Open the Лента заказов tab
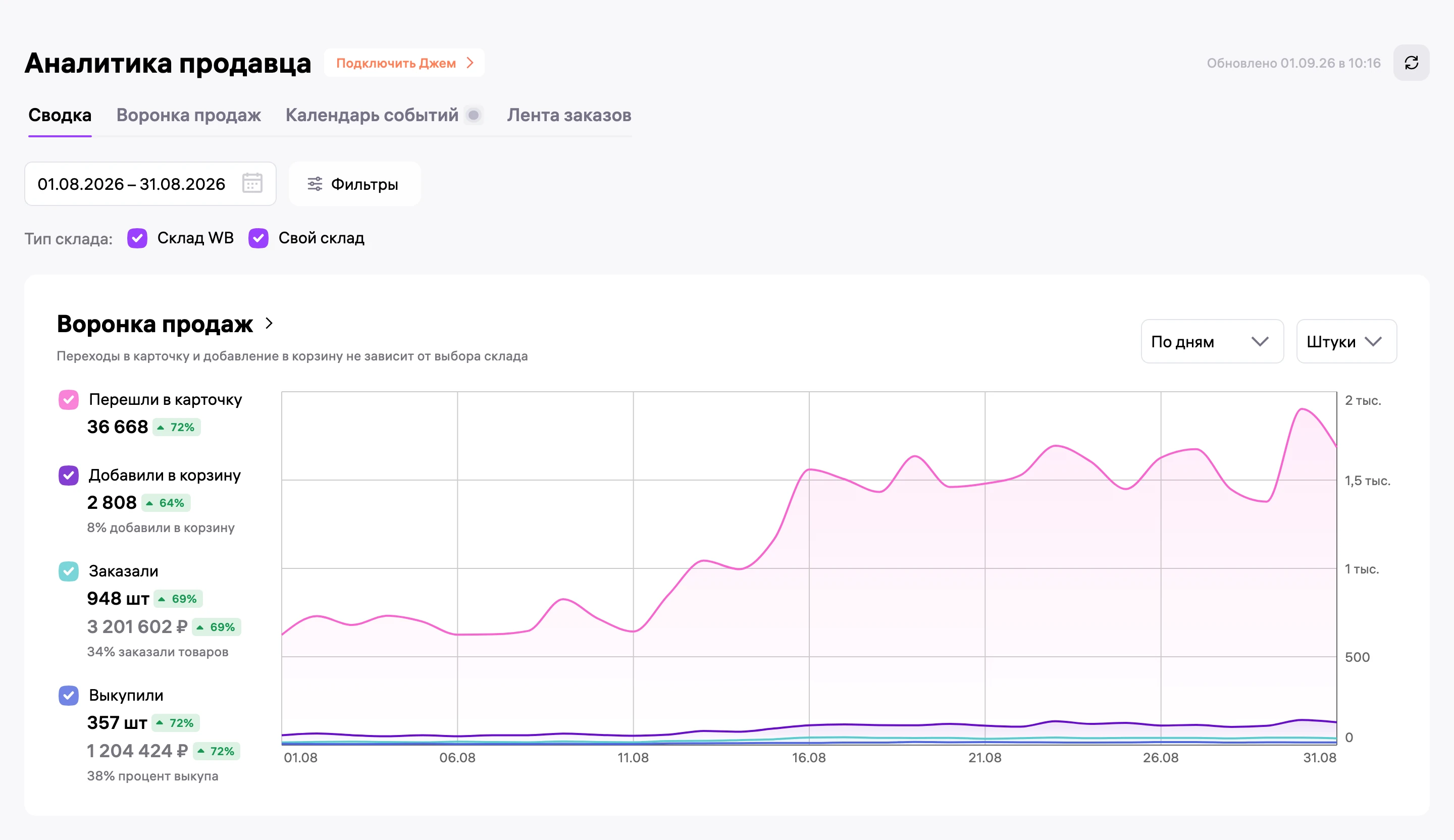1454x840 pixels. coord(569,116)
